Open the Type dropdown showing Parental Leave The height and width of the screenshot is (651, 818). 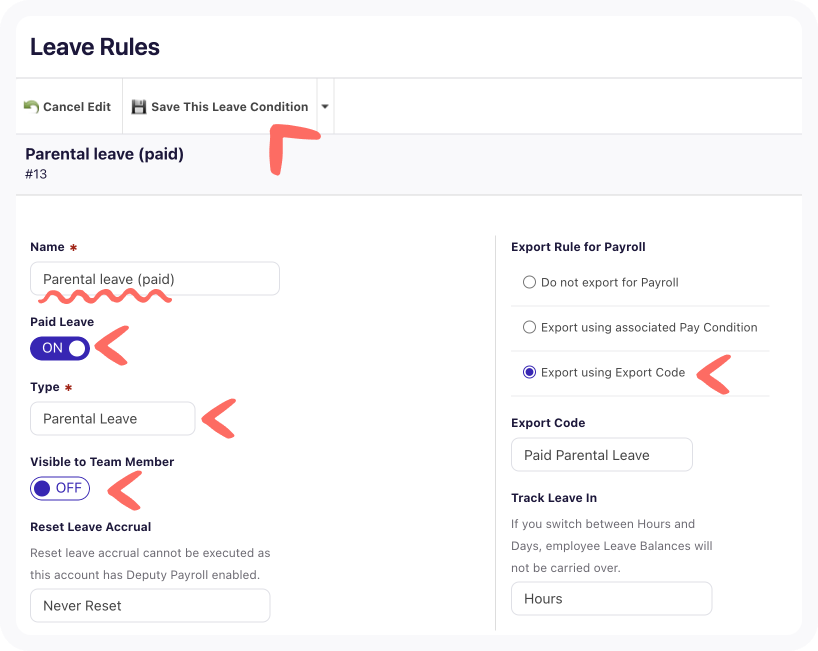113,418
